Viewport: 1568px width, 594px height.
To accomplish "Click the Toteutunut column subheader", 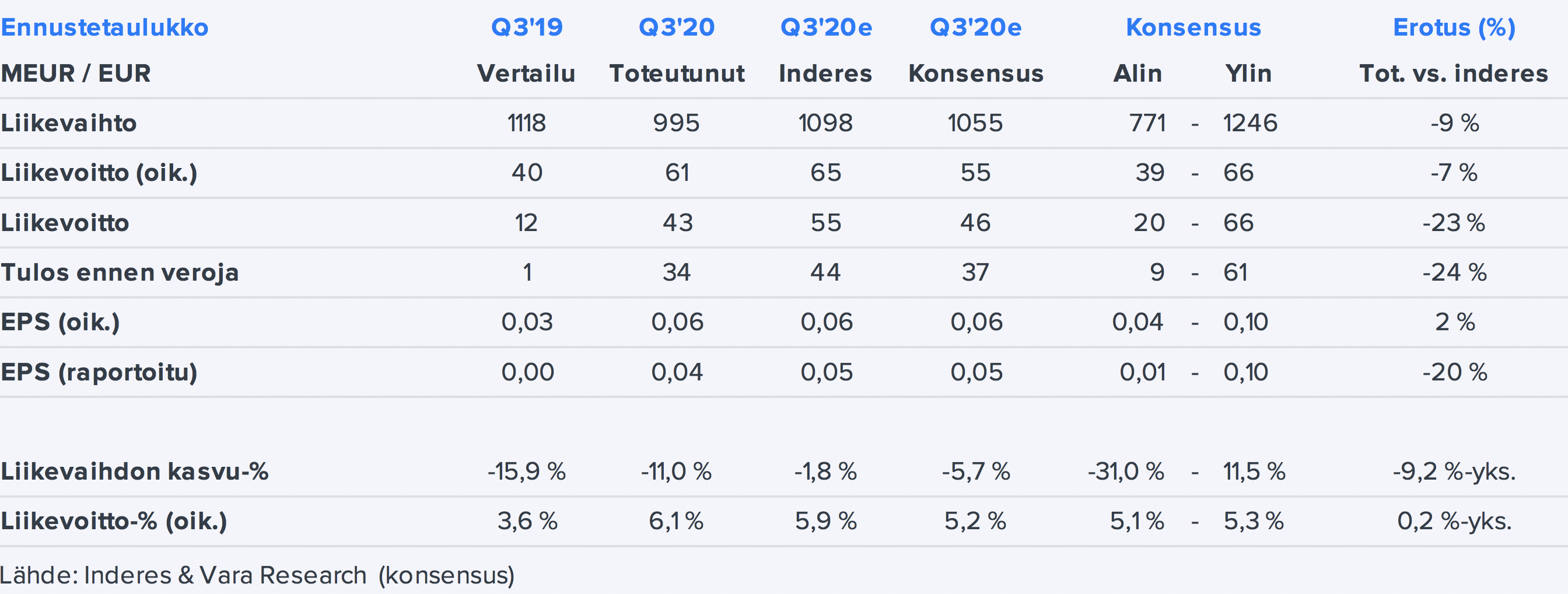I will pyautogui.click(x=677, y=74).
